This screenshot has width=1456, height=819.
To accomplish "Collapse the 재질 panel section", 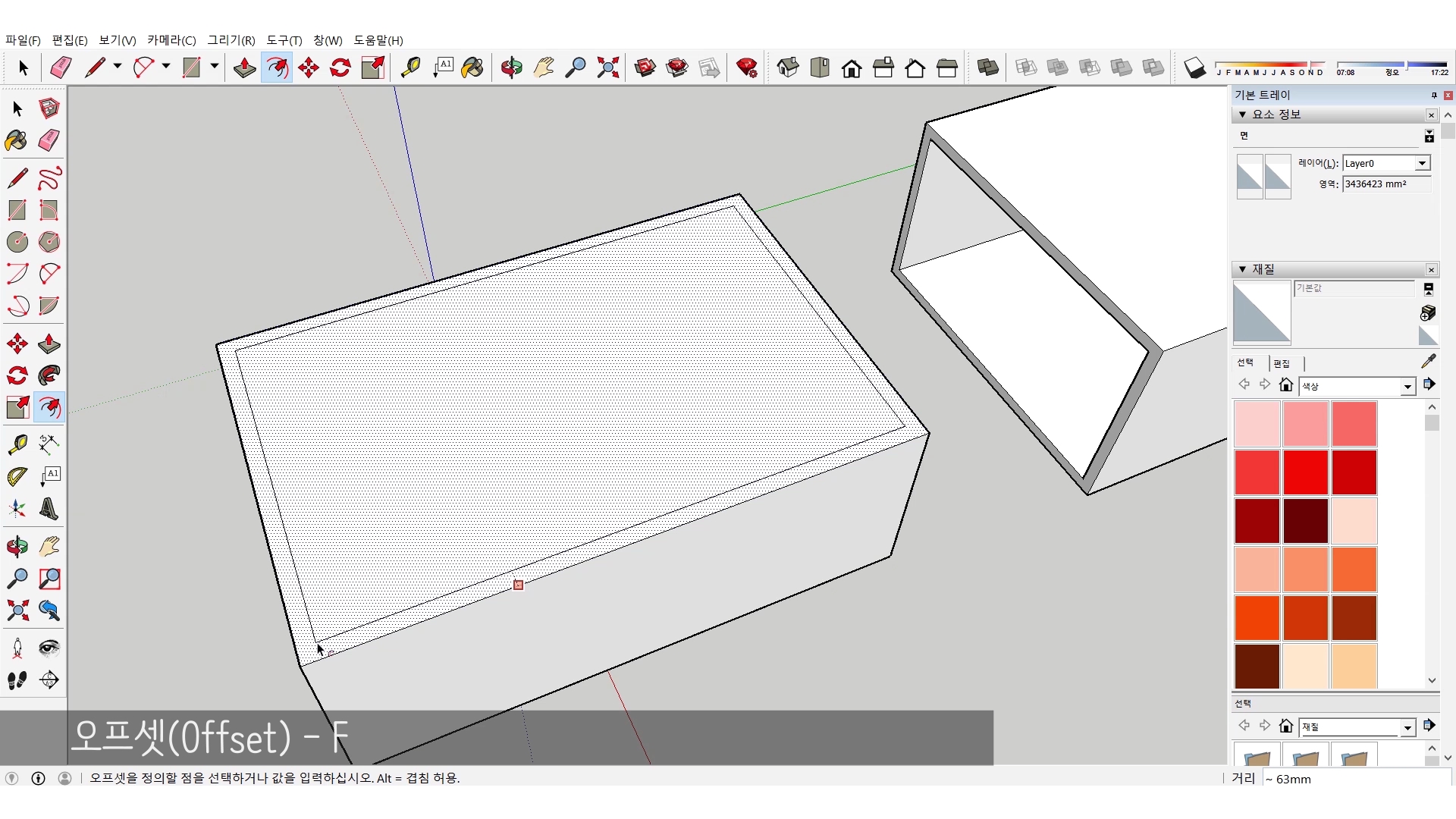I will 1242,269.
